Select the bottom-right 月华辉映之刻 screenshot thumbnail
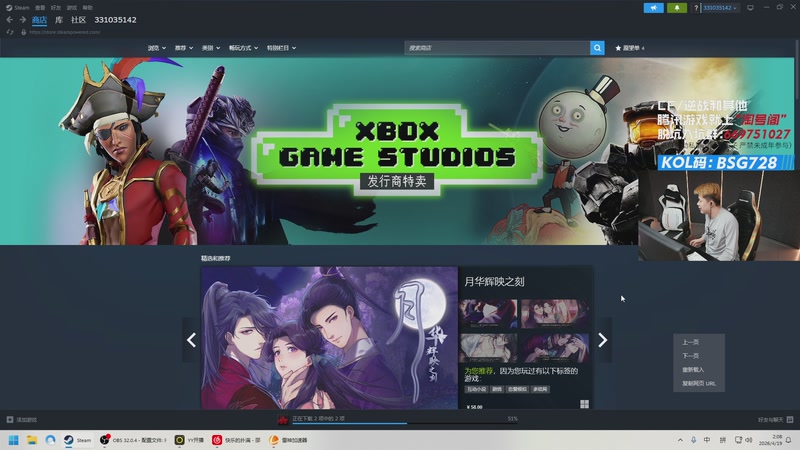The width and height of the screenshot is (800, 450). 555,348
